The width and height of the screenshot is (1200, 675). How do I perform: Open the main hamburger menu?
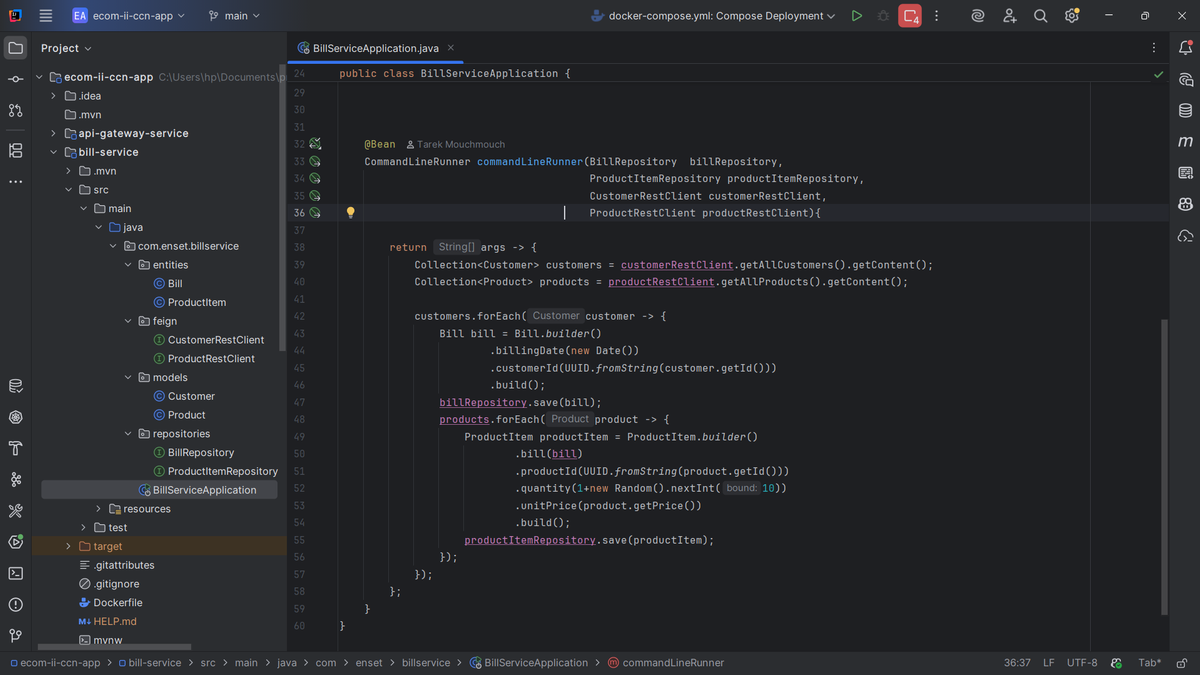point(46,16)
